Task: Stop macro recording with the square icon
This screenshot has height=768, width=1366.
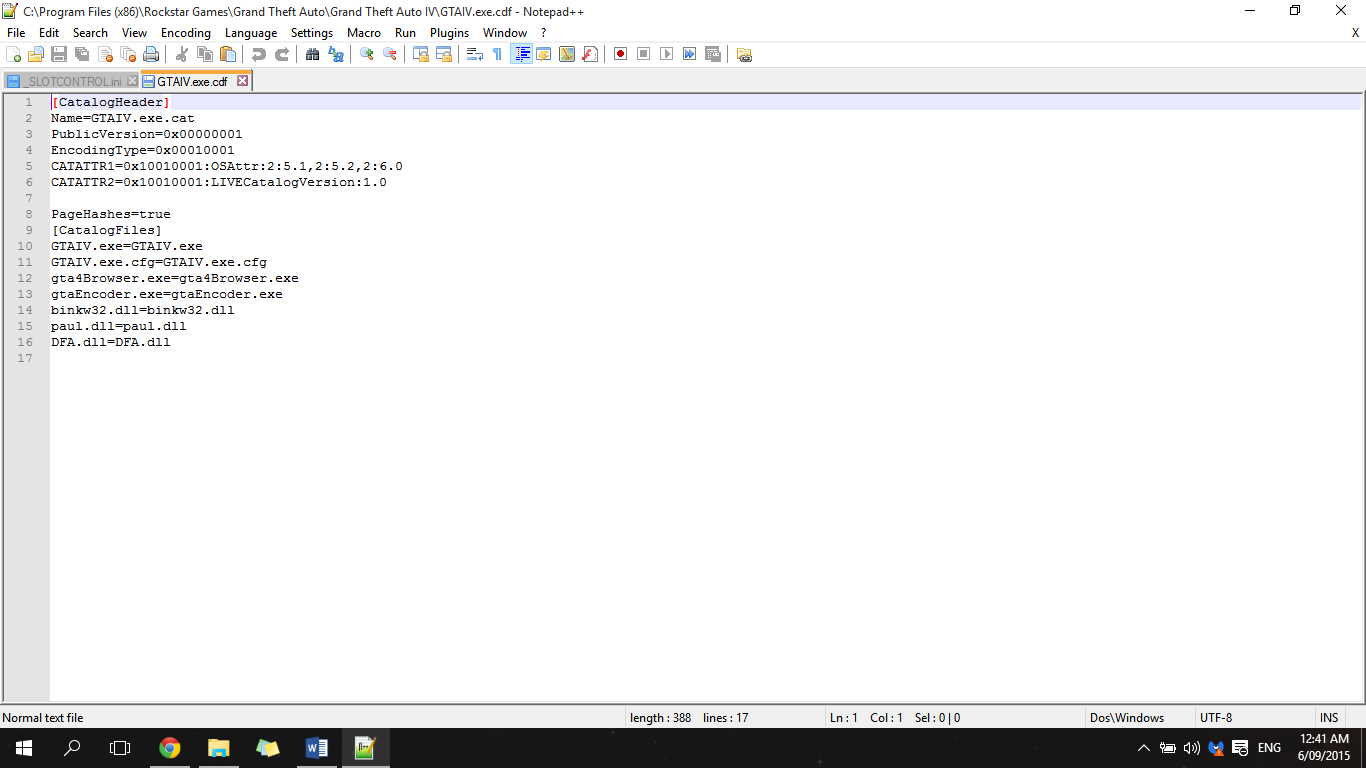Action: click(x=644, y=54)
